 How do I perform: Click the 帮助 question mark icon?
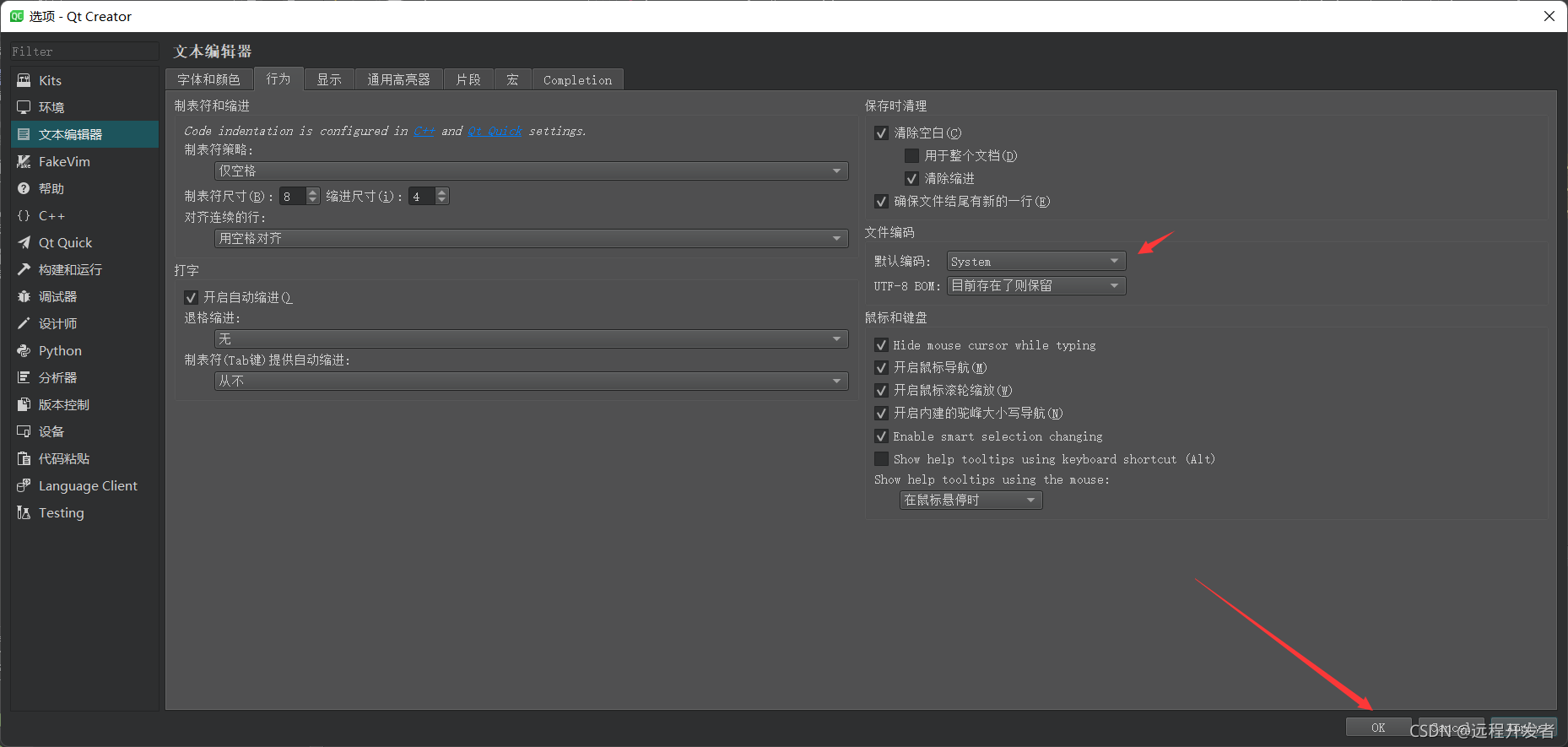pos(24,188)
